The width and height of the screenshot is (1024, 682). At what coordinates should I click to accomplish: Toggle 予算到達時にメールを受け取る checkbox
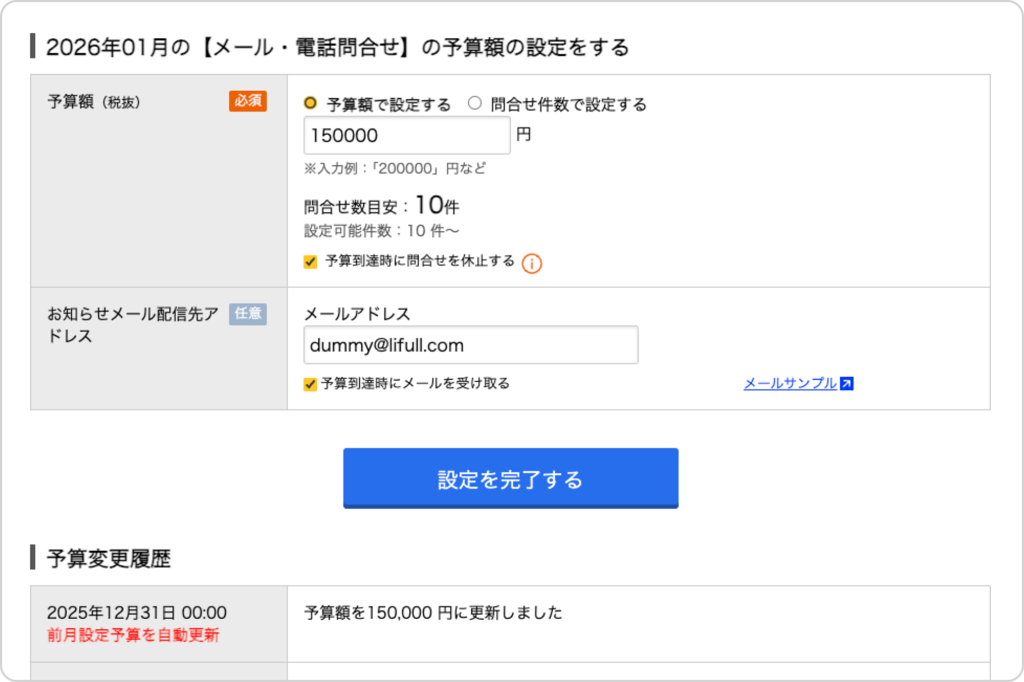click(310, 384)
